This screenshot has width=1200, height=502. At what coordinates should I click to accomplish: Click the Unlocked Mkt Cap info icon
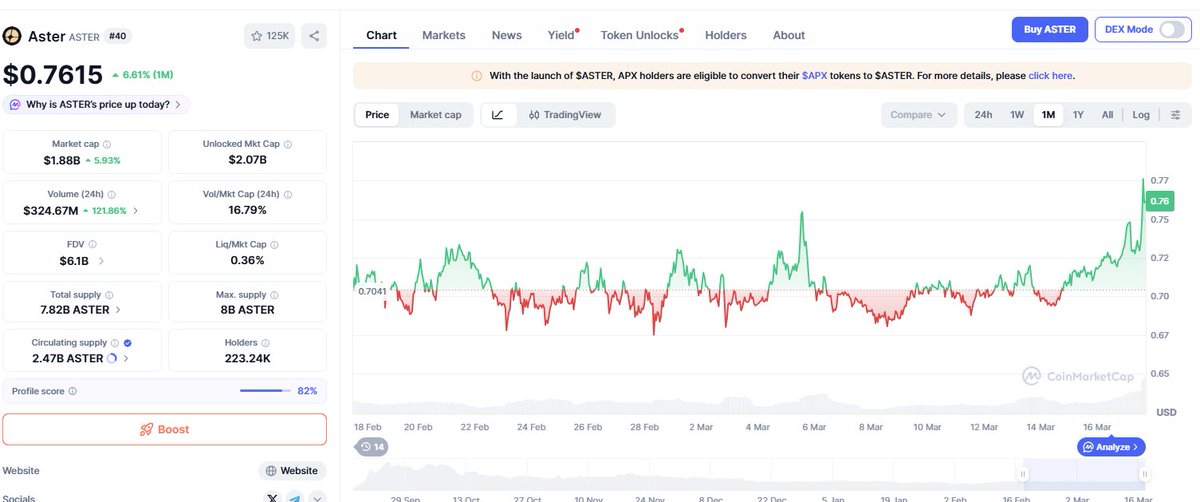pos(286,144)
